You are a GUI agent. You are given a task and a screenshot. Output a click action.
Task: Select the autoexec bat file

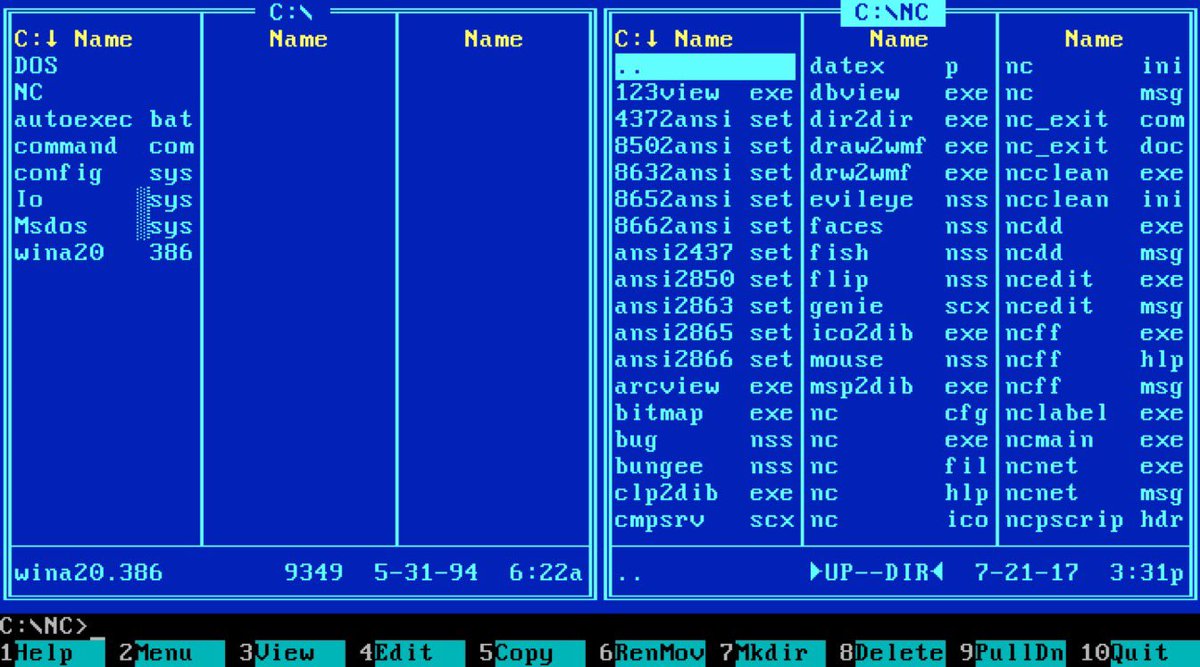(x=104, y=119)
